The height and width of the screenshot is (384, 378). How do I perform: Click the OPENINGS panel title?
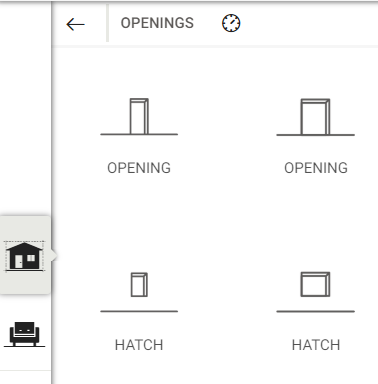[157, 23]
